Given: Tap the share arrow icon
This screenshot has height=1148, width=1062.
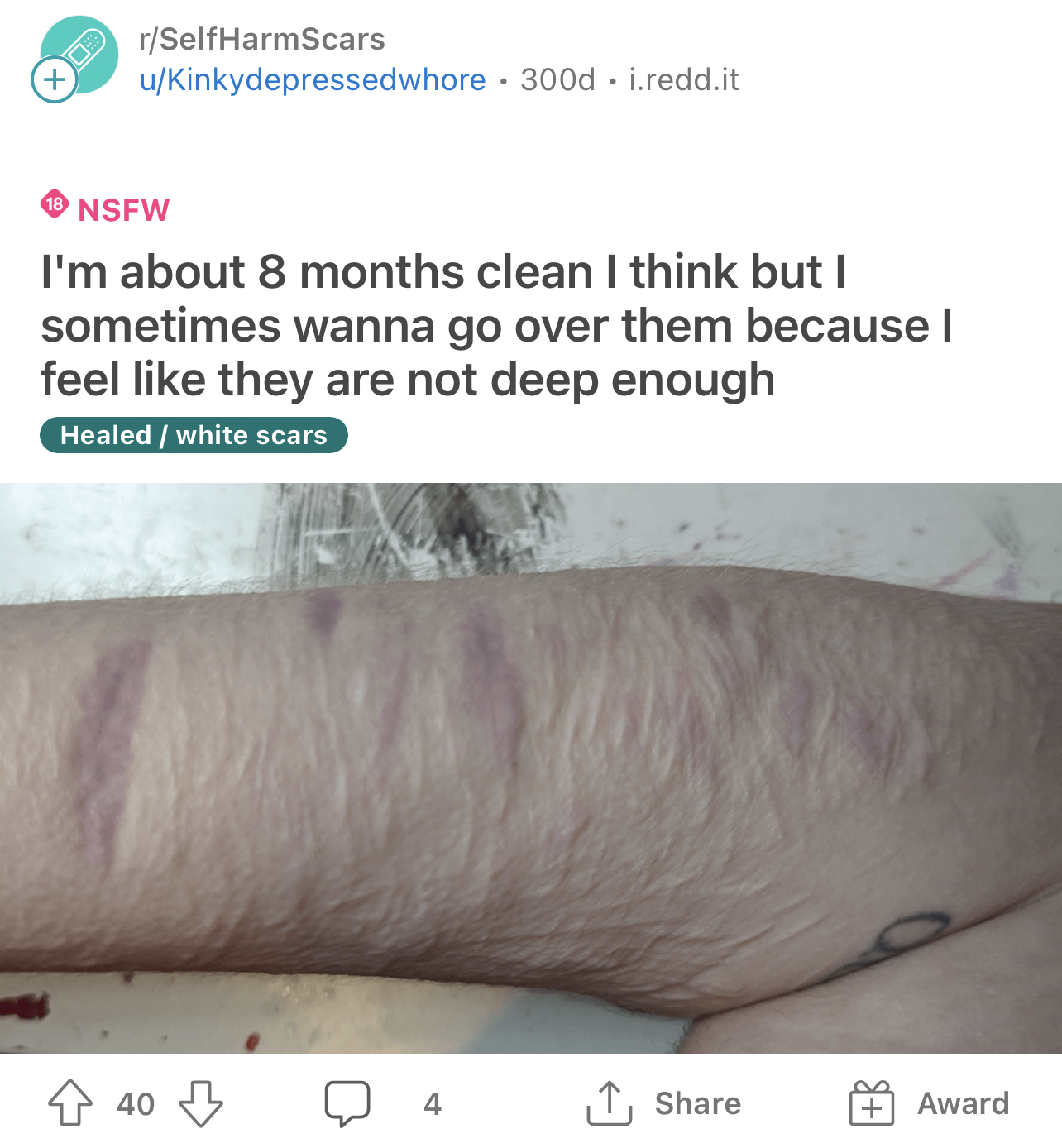Looking at the screenshot, I should (610, 1103).
